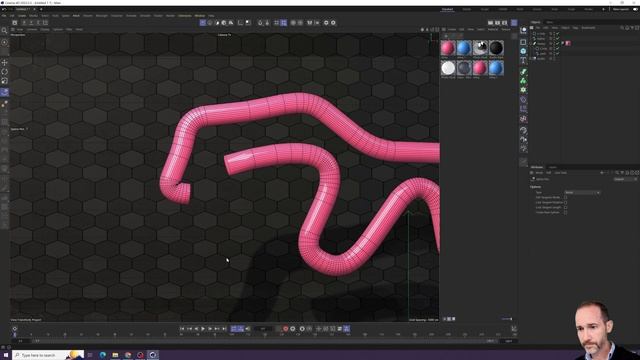Image resolution: width=640 pixels, height=360 pixels.
Task: Click the magnifier search icon at top left
Action: 4,31
